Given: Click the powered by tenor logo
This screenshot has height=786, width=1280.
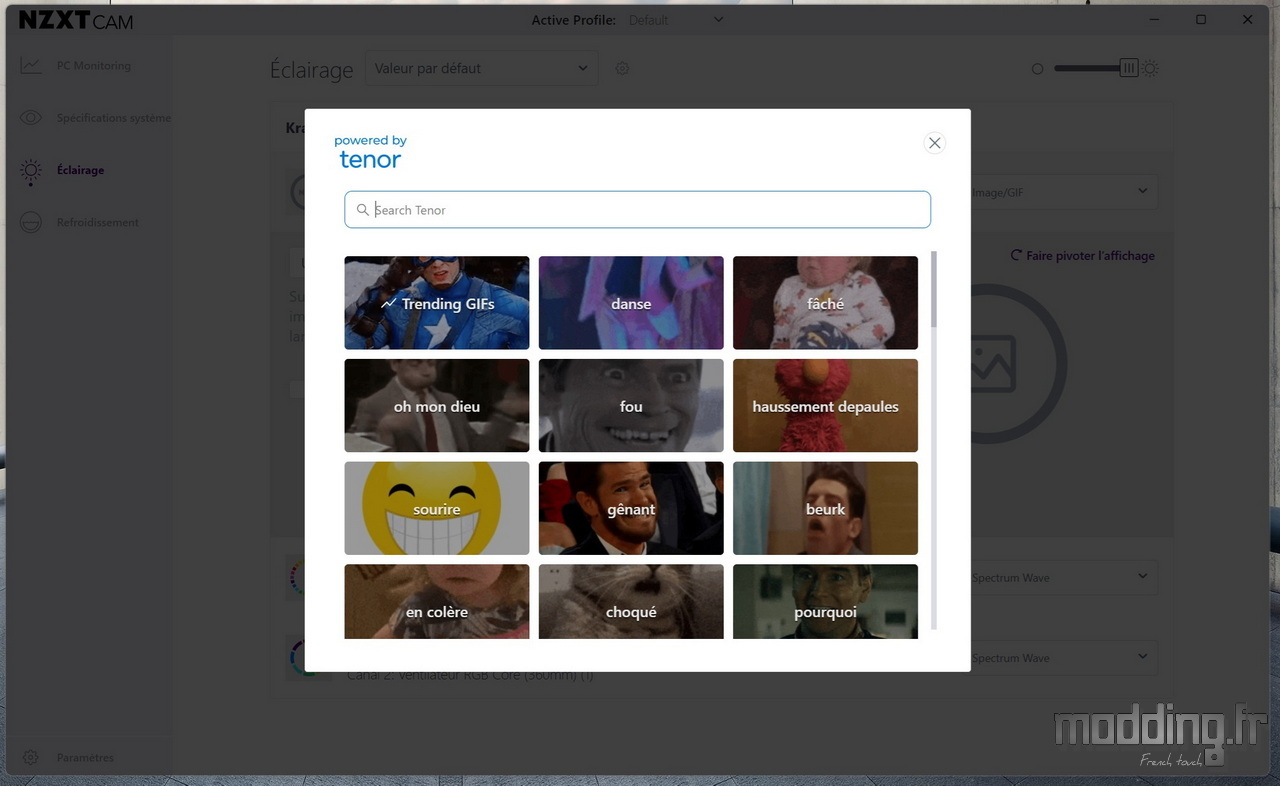Looking at the screenshot, I should click(370, 152).
